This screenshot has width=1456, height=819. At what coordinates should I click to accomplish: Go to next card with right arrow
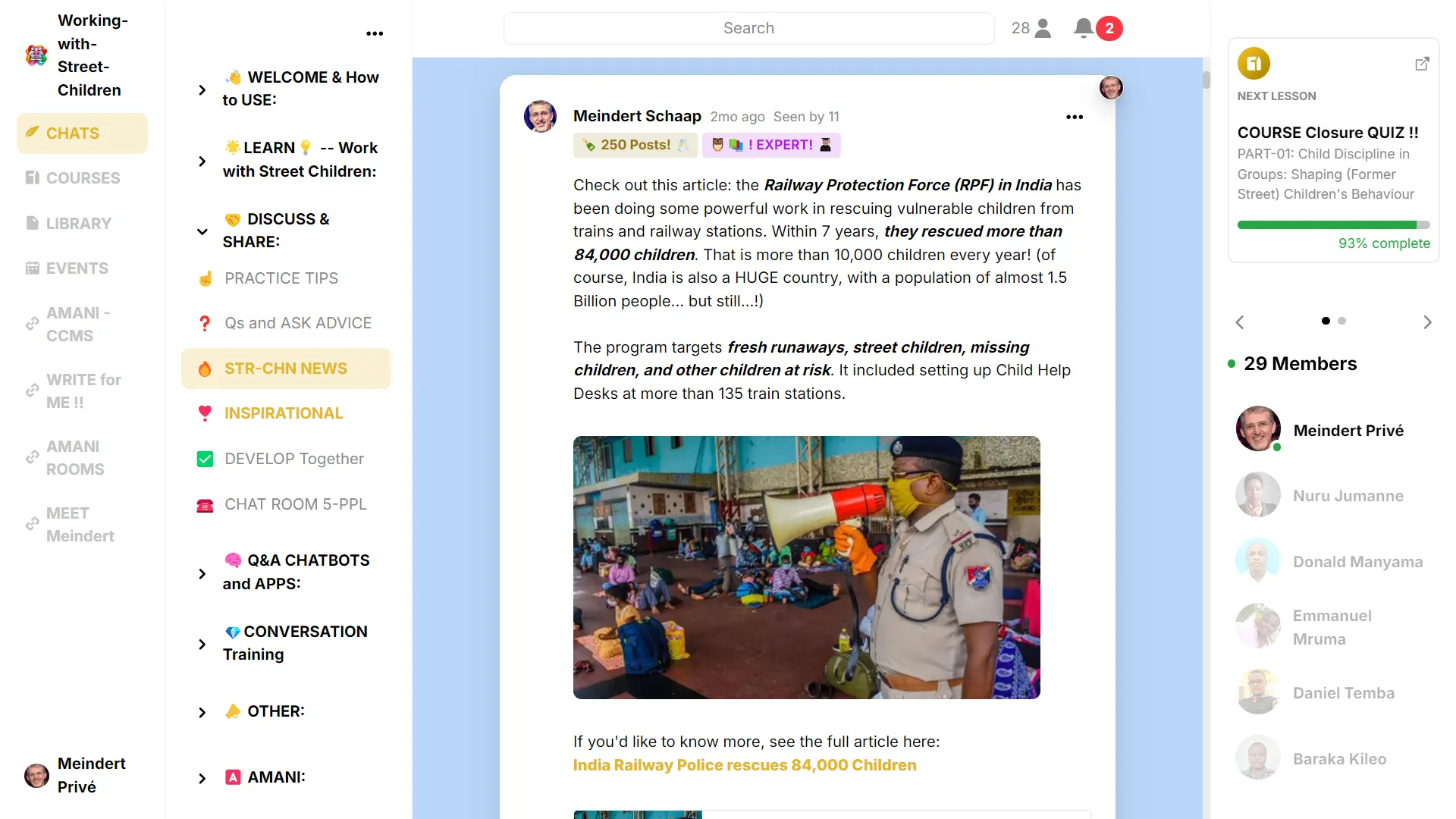[1427, 322]
